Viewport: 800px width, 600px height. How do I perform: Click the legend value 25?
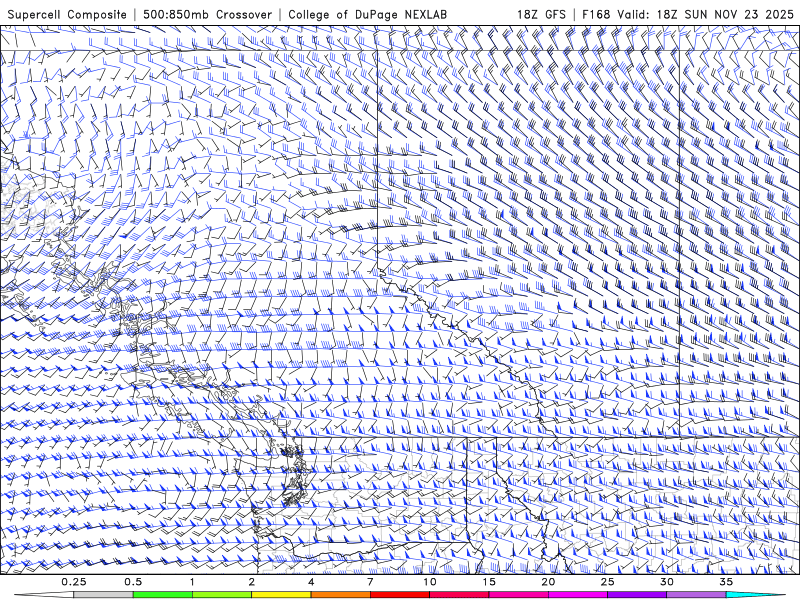click(x=607, y=582)
